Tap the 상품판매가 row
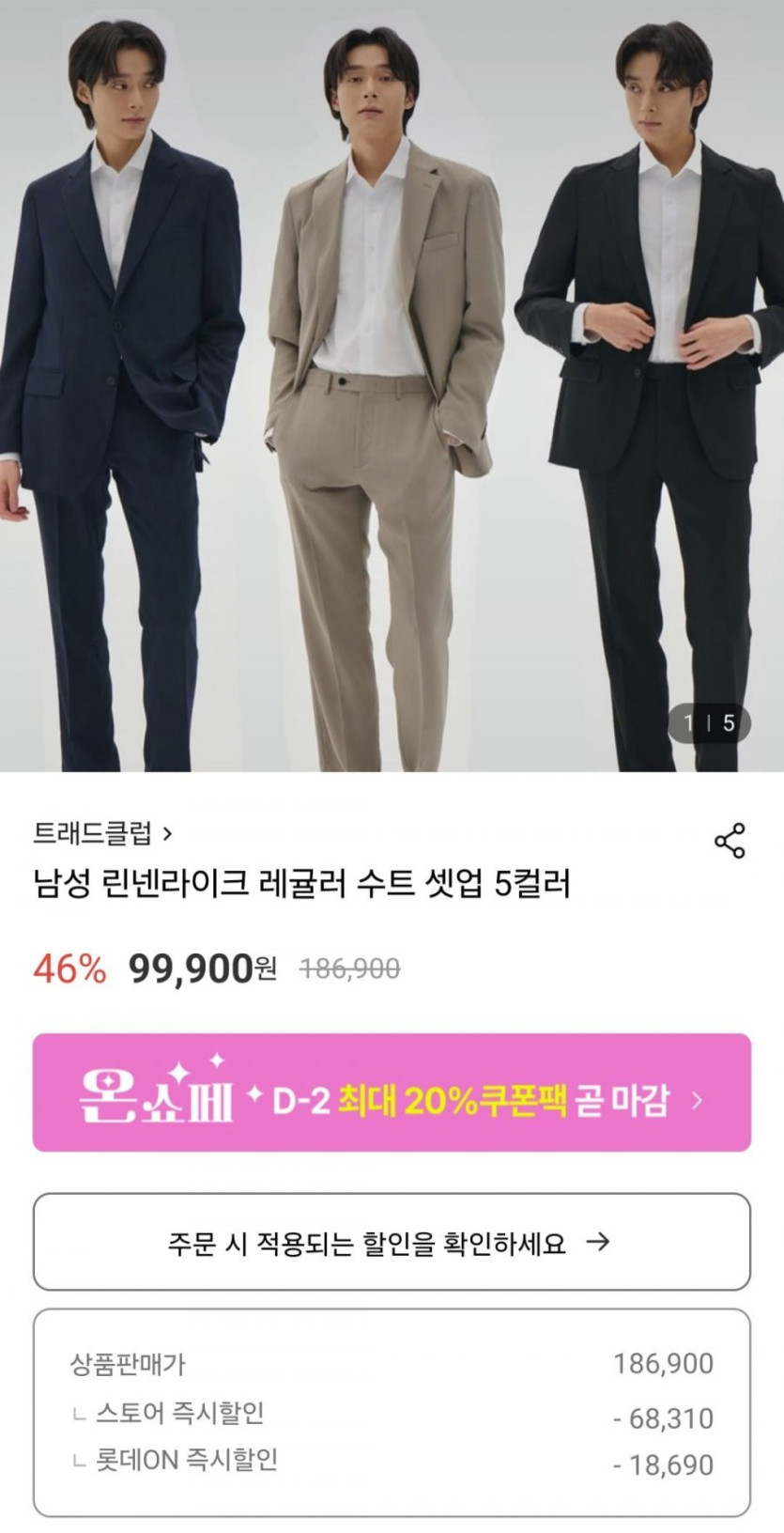 tap(392, 1363)
